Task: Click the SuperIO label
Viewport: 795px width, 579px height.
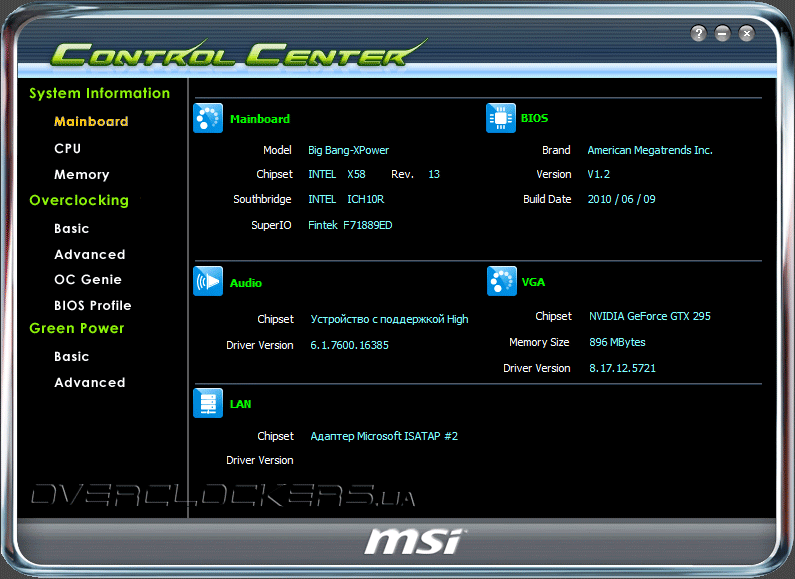Action: [x=271, y=225]
